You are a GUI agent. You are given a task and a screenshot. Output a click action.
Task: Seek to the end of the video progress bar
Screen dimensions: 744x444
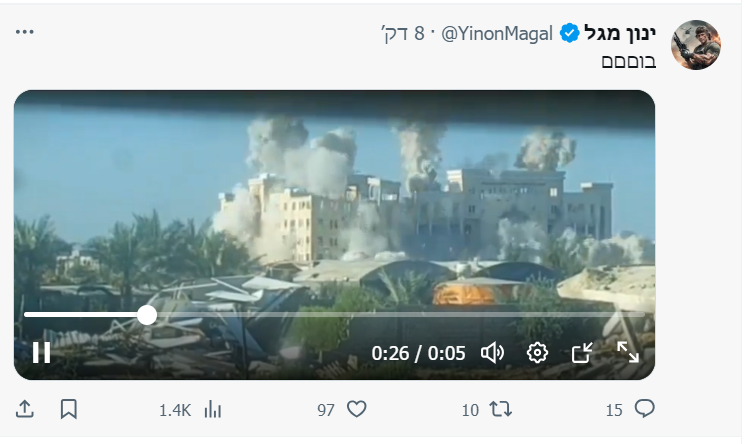click(641, 315)
